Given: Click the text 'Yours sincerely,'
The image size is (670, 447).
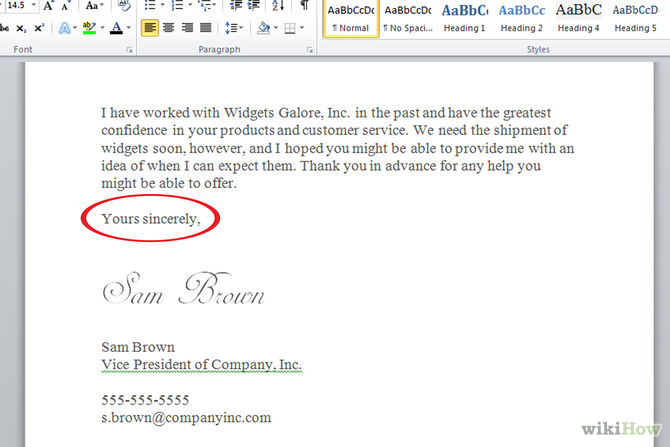Looking at the screenshot, I should [x=151, y=219].
